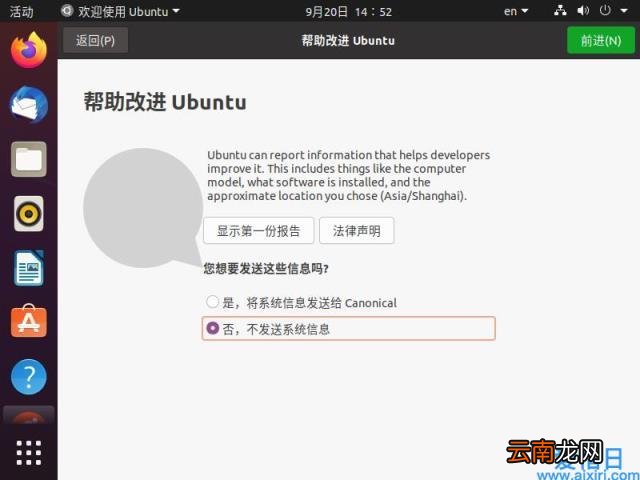Open the 欢迎使用 Ubuntu app menu
This screenshot has width=640, height=480.
coord(120,11)
